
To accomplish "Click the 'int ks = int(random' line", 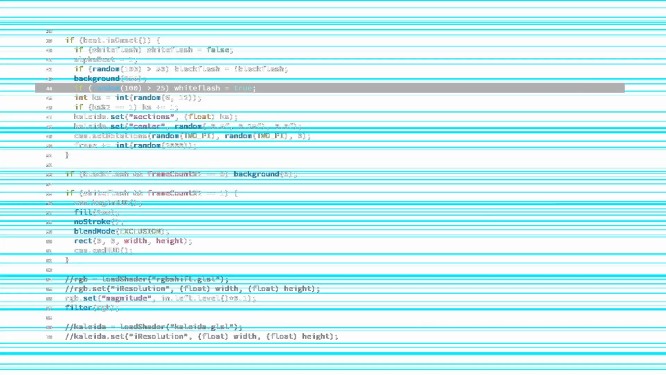I will click(138, 98).
